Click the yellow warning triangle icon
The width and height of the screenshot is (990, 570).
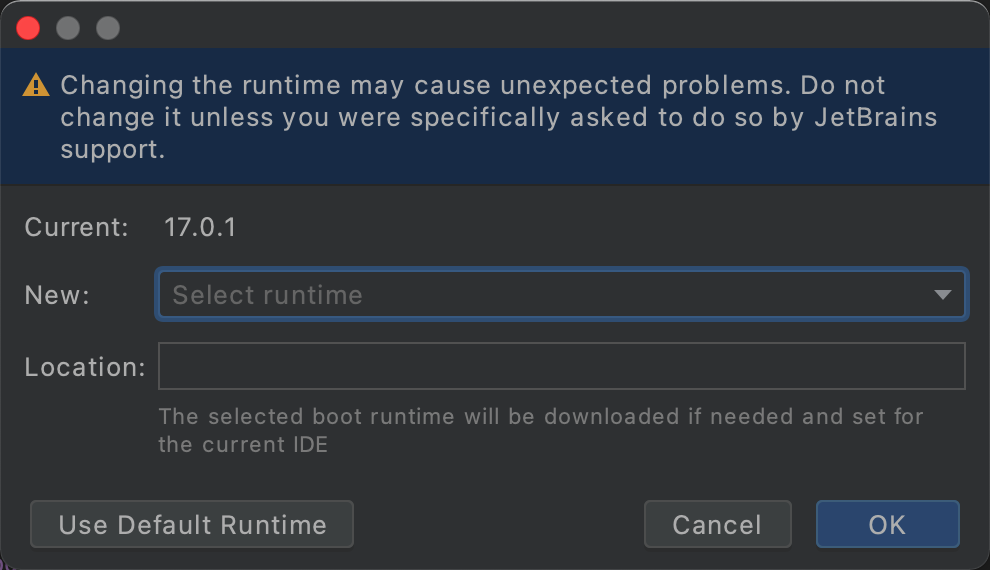coord(37,85)
